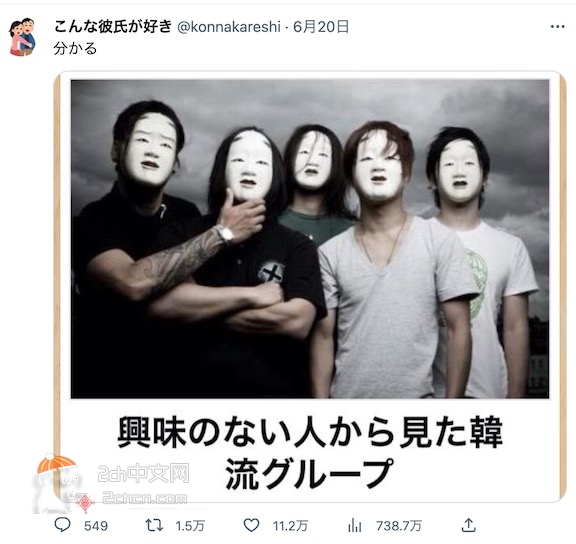Open the こんな彼氏が好き display name

(x=113, y=26)
